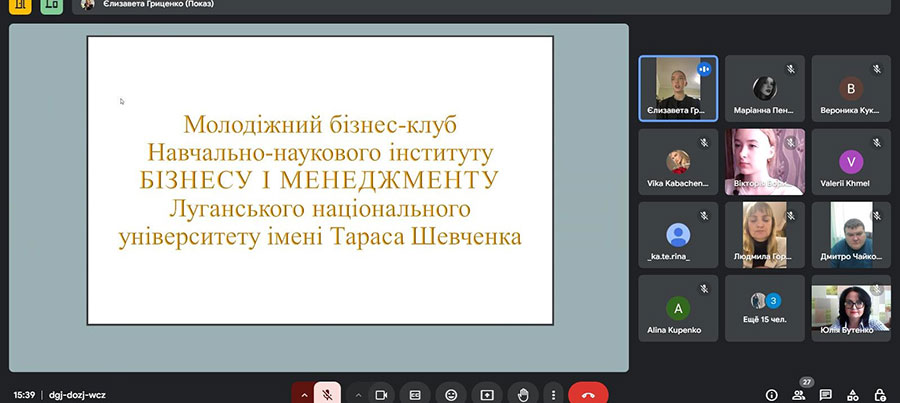Click the 15:39 time display
The width and height of the screenshot is (900, 403).
(x=25, y=395)
